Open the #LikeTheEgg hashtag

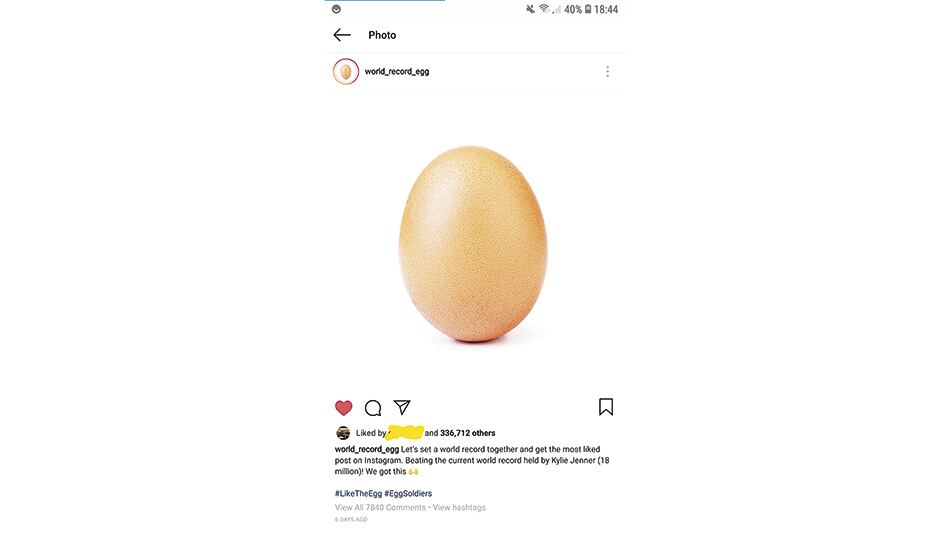357,494
